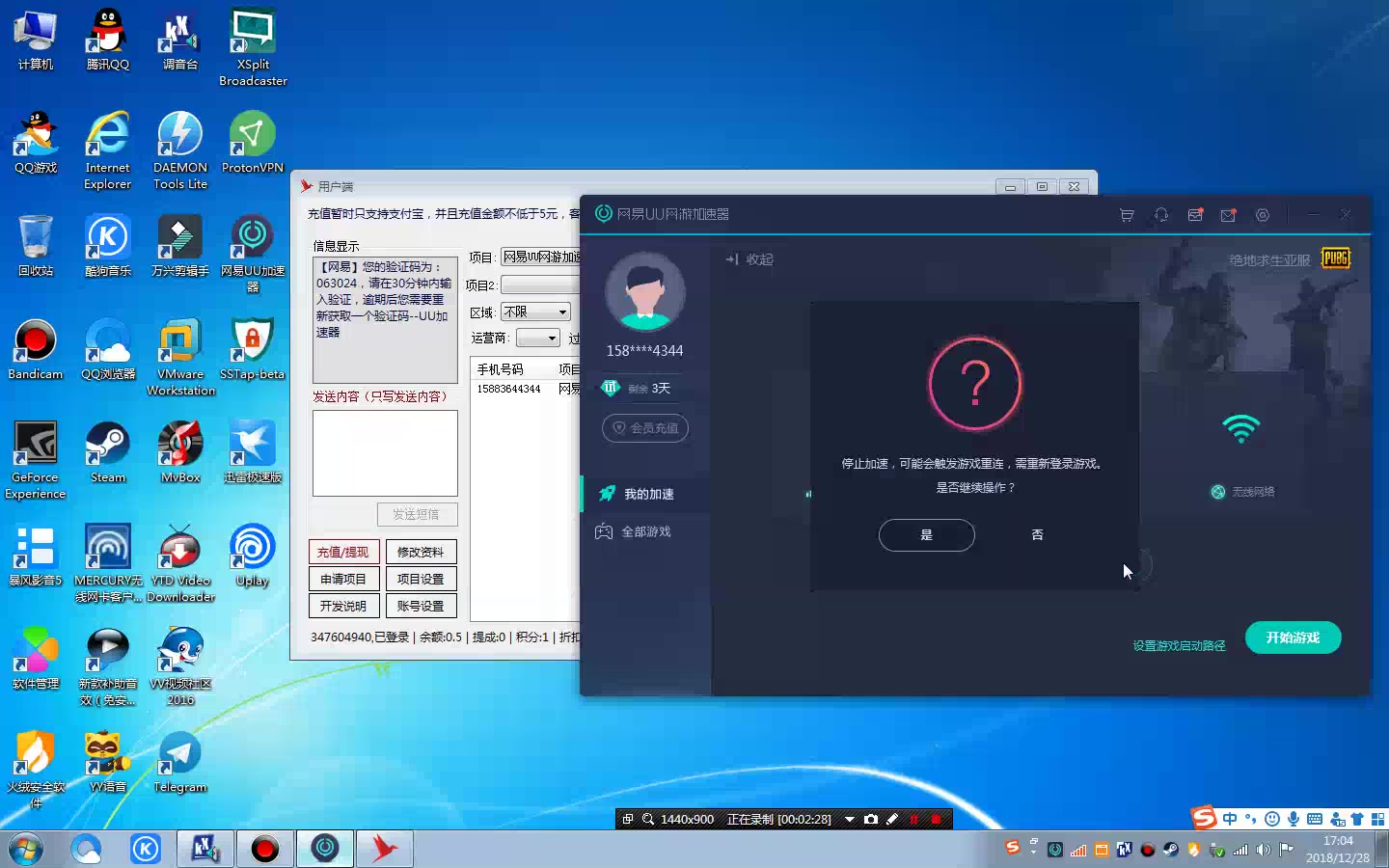Screen dimensions: 1389x868
Task: Open 网易UU加速器 desktop icon
Action: click(253, 254)
